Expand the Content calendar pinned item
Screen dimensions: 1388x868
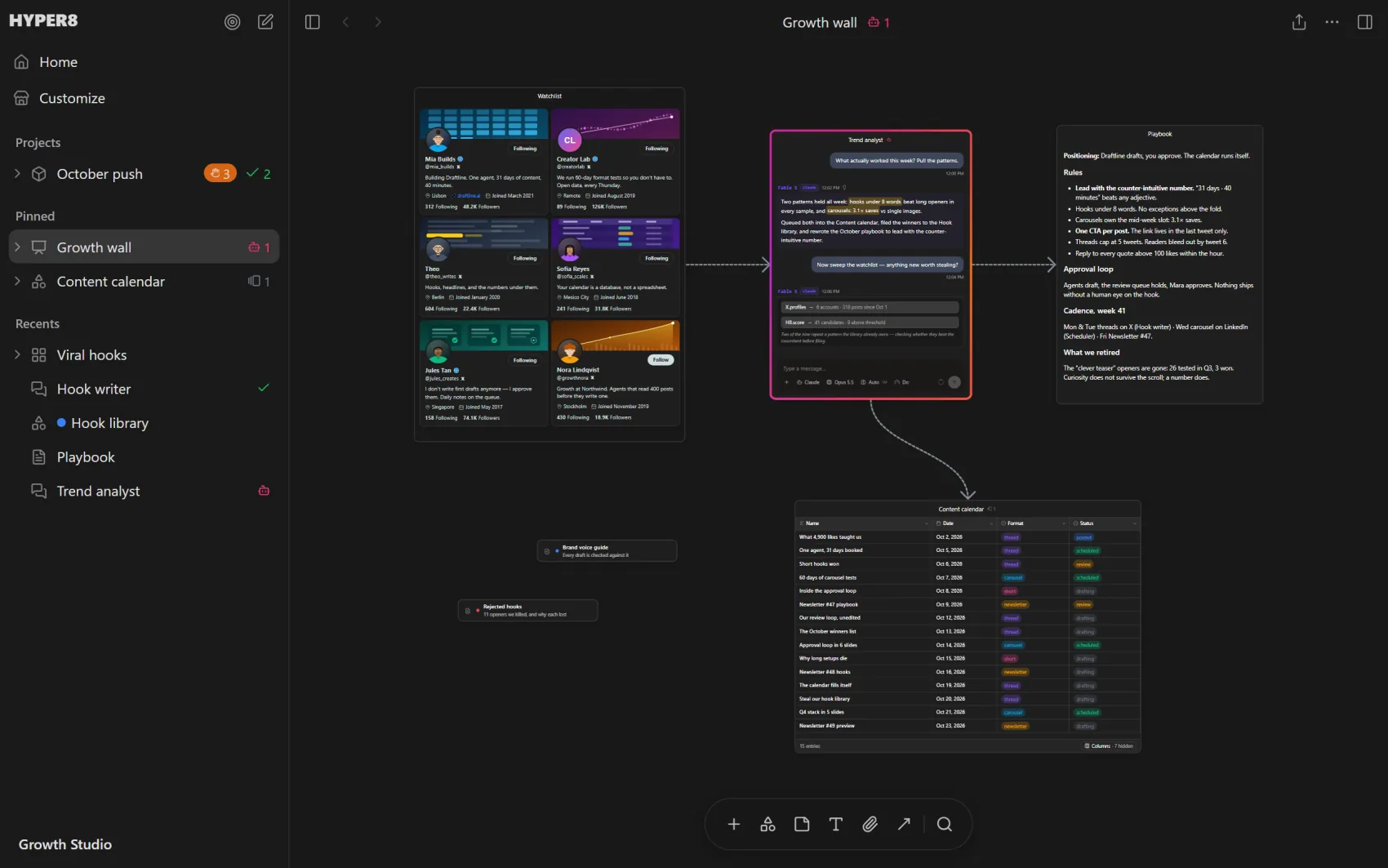[x=17, y=282]
